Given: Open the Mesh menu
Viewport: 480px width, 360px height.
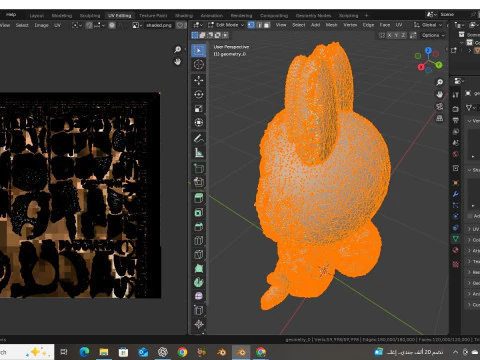Looking at the screenshot, I should [331, 25].
